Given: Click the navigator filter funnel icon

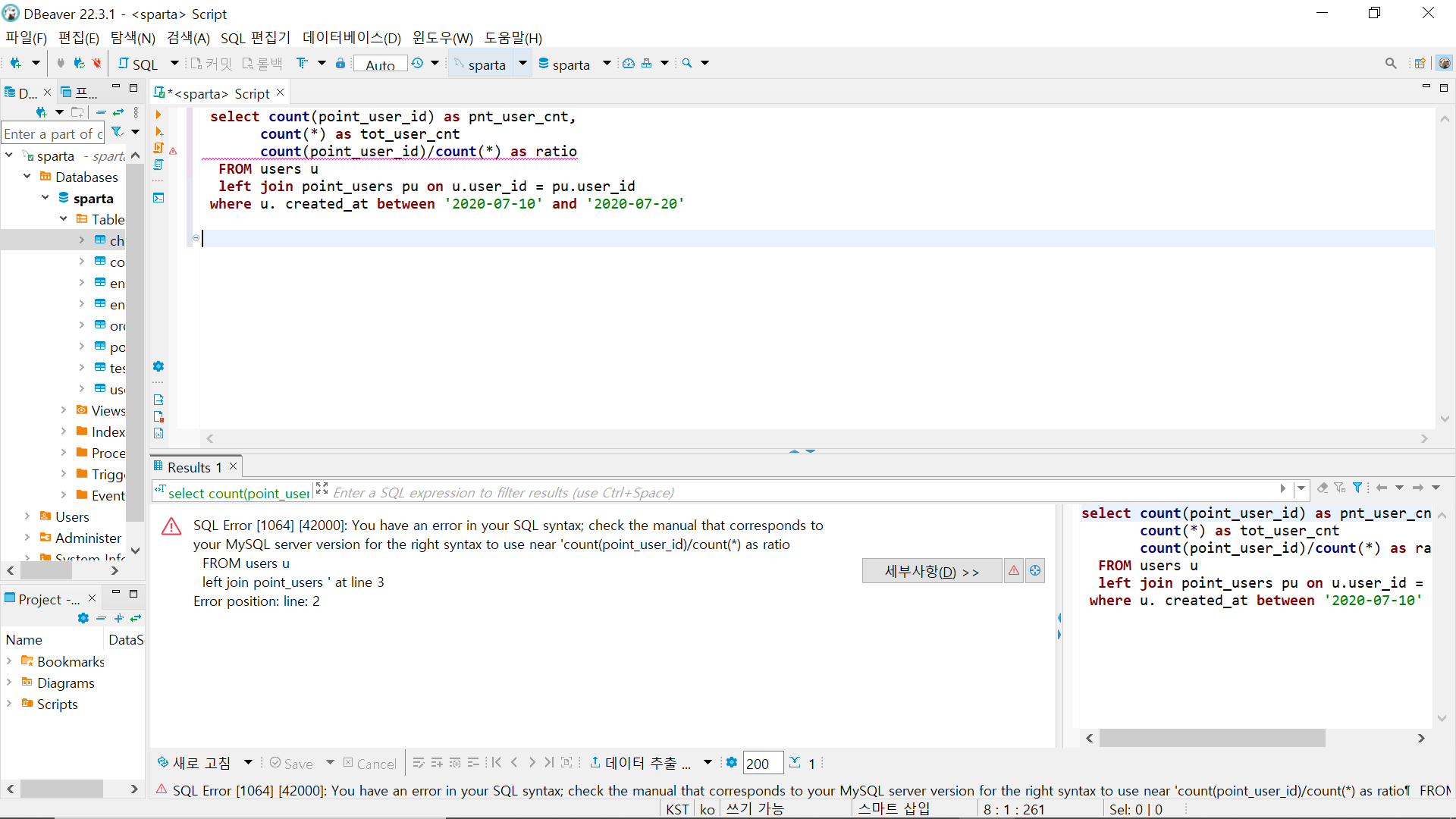Looking at the screenshot, I should (118, 133).
